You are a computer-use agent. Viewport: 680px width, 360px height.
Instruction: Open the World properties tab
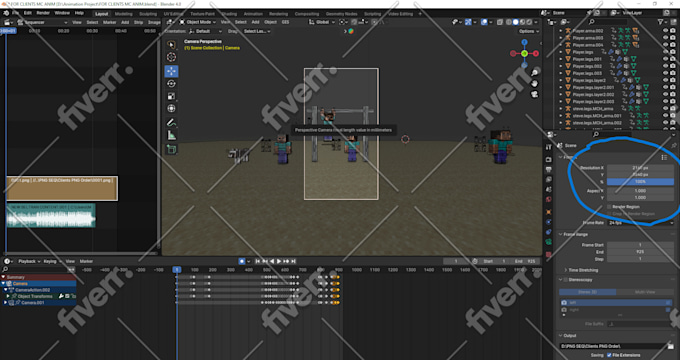pos(549,200)
